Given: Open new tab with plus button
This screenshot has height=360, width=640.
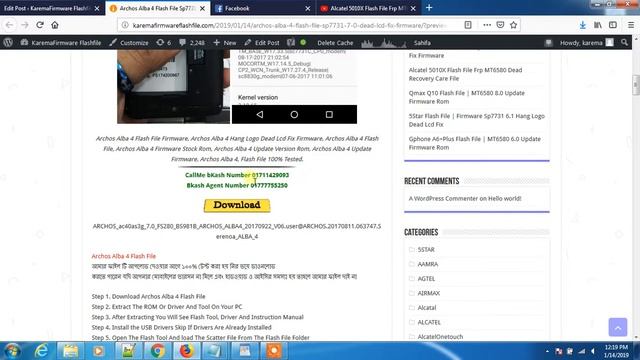Looking at the screenshot, I should (x=429, y=8).
